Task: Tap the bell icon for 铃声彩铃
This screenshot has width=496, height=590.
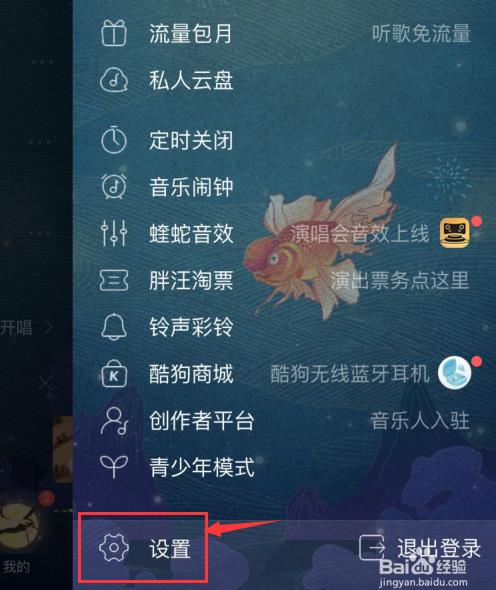Action: 114,327
